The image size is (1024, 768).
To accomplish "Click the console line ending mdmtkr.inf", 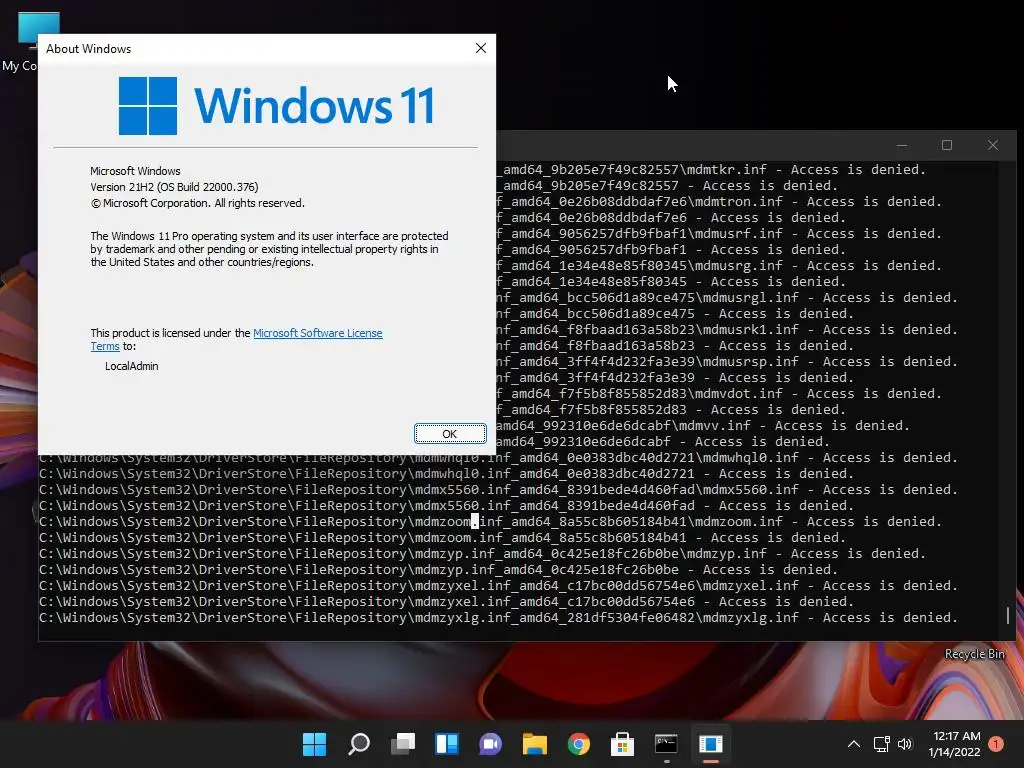I will 711,170.
